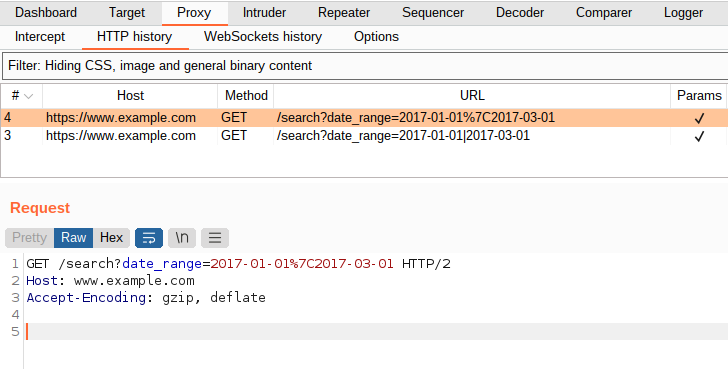Viewport: 728px width, 369px height.
Task: Toggle the word wrap icon button
Action: (149, 238)
